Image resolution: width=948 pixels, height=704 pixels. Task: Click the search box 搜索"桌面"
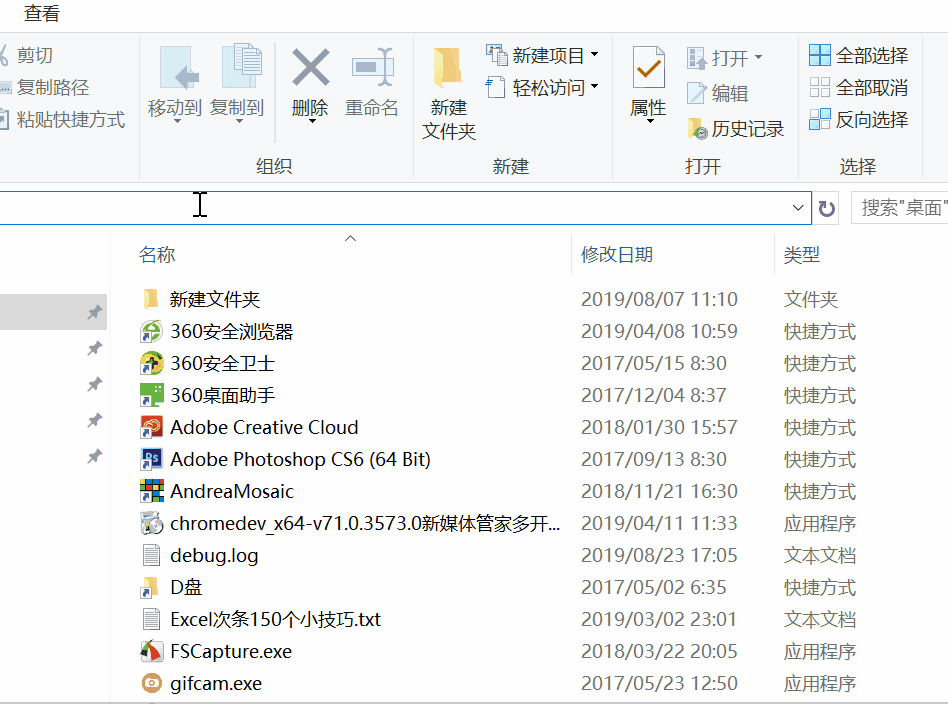pyautogui.click(x=900, y=208)
